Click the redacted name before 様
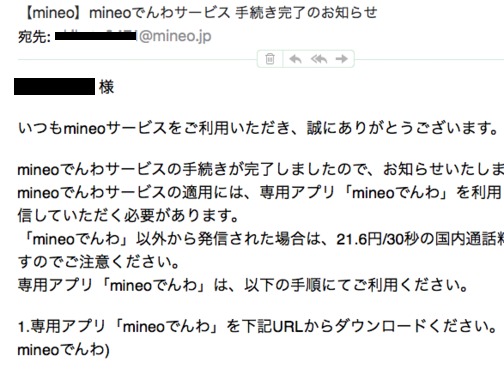 click(54, 87)
